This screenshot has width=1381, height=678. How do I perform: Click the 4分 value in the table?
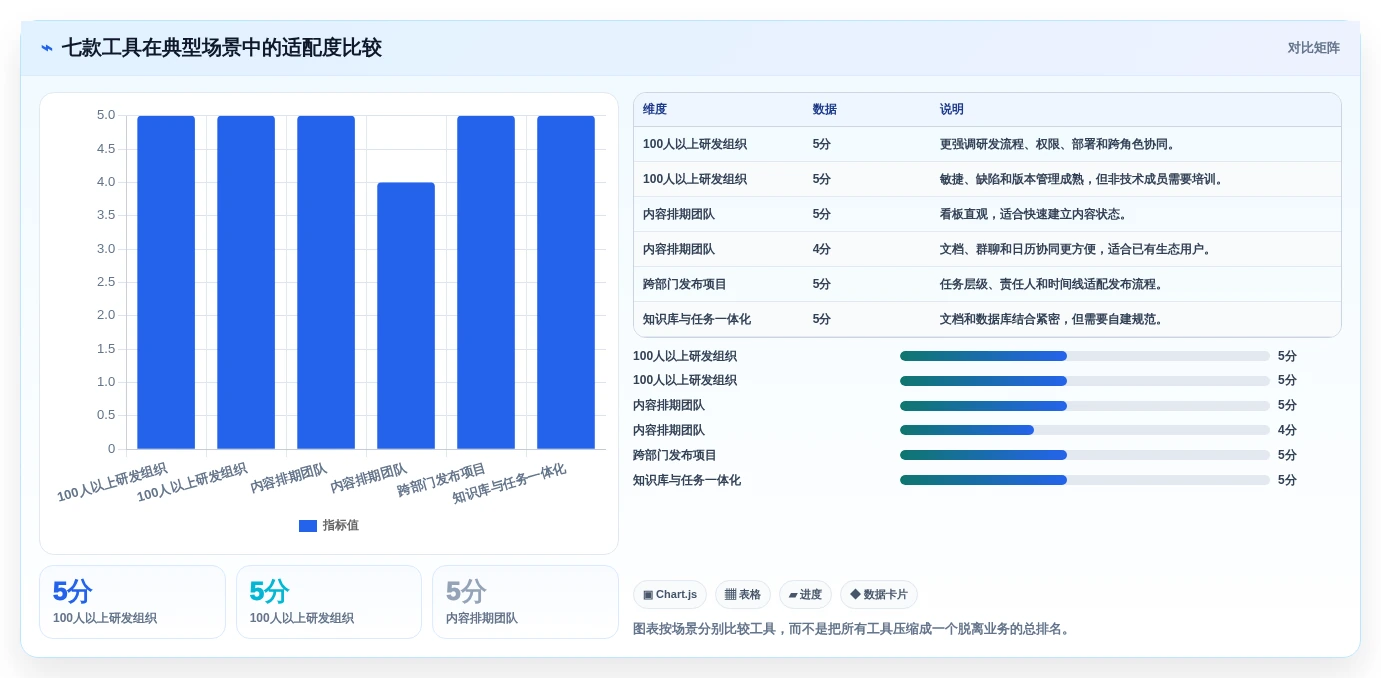tap(822, 250)
